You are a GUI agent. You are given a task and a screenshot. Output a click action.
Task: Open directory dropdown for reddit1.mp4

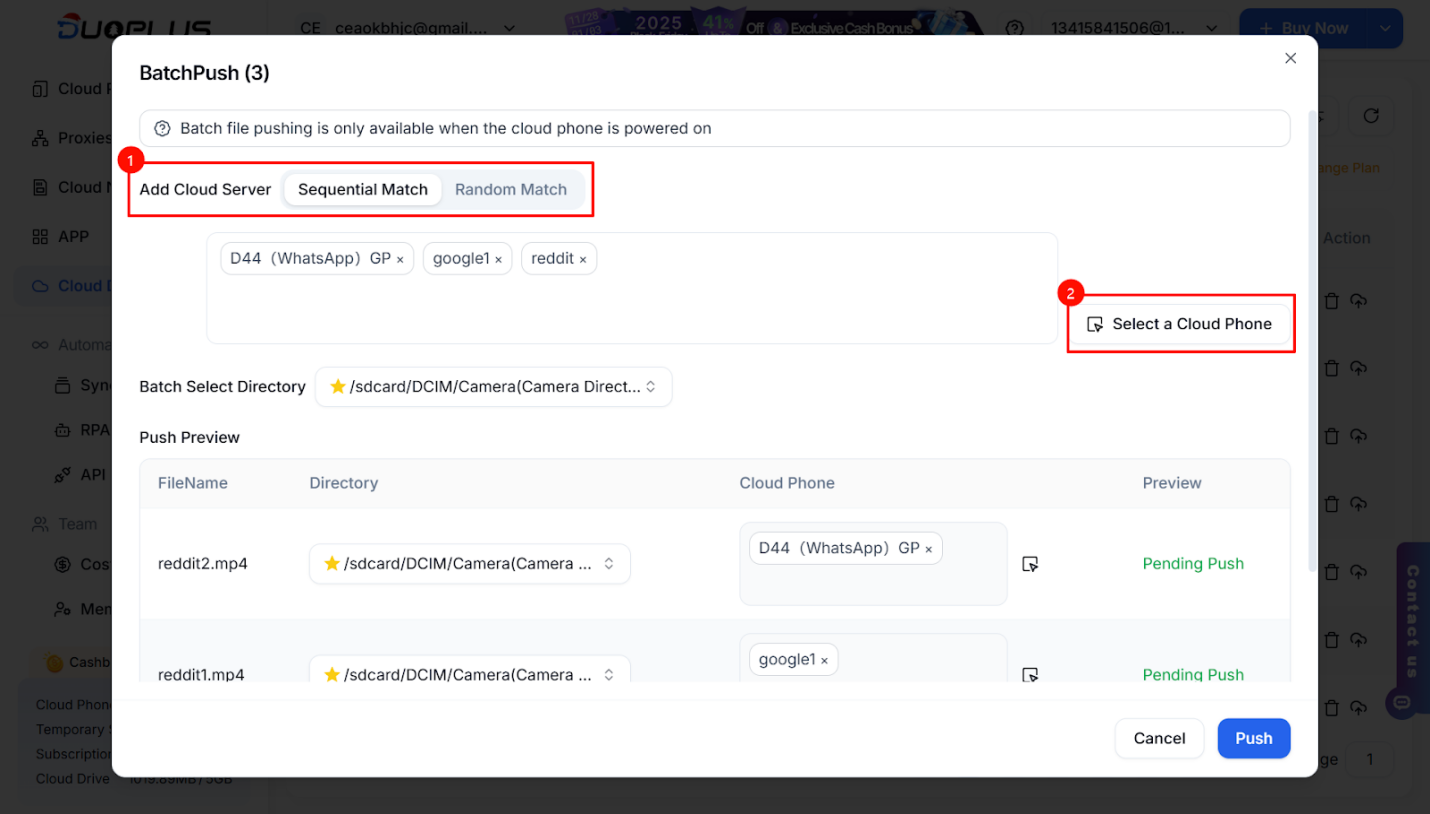pos(469,672)
